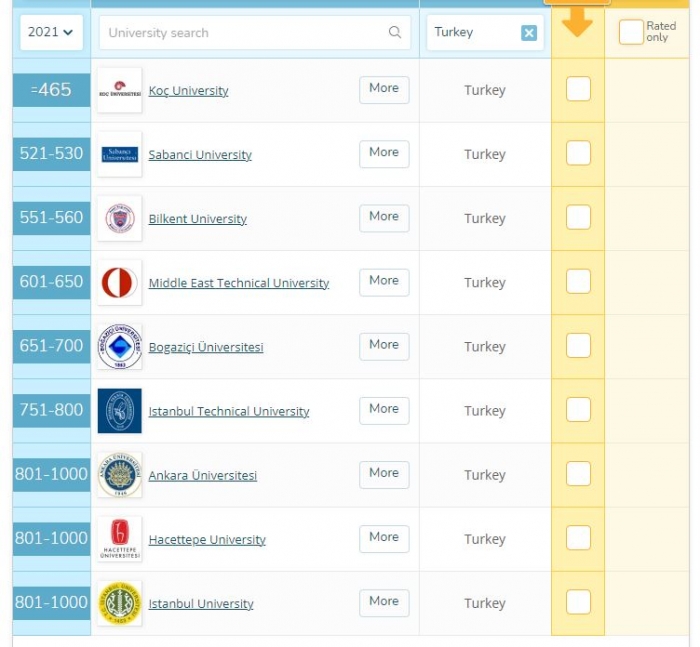Screen dimensions: 700x647
Task: Click the 751-800 rank cell
Action: point(51,410)
